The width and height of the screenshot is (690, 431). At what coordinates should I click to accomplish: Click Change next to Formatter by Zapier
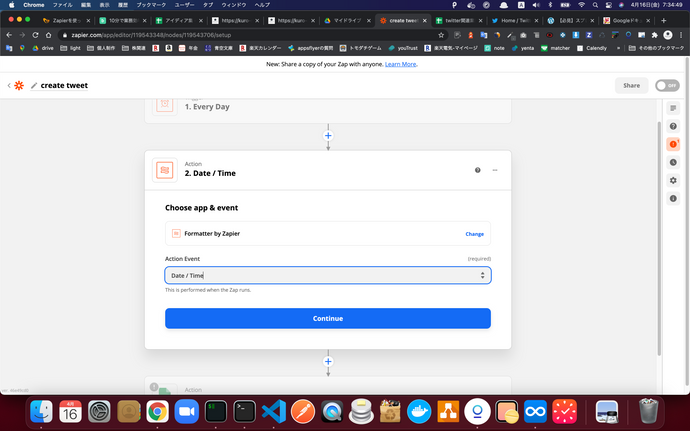pyautogui.click(x=474, y=234)
